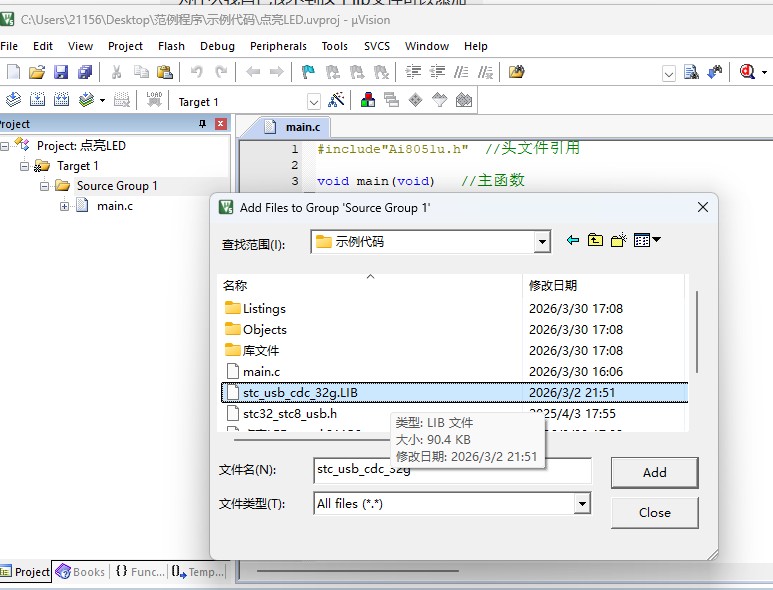Click the file list vertical scrollbar
The image size is (773, 590).
tap(697, 332)
